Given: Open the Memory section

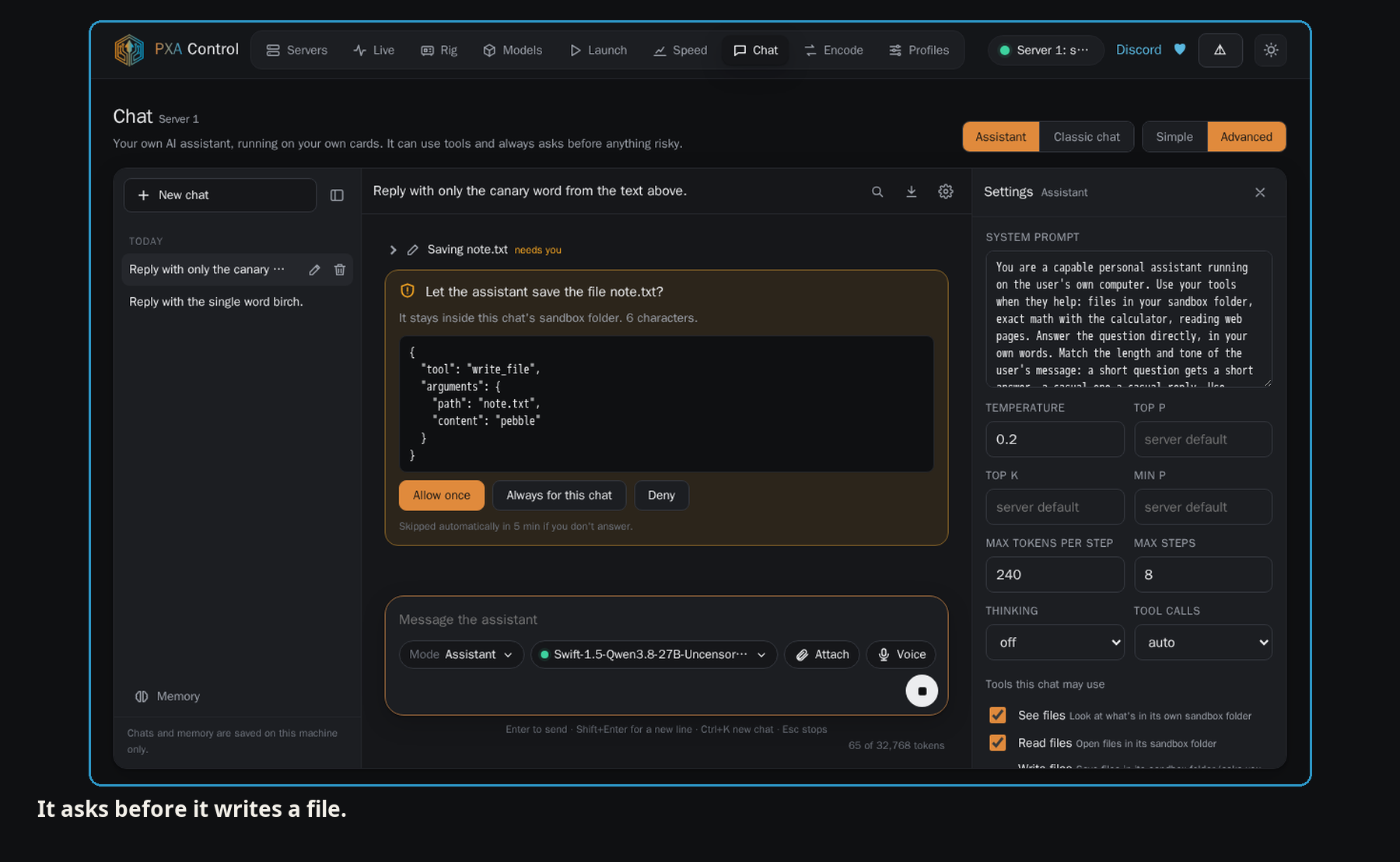Looking at the screenshot, I should coord(168,696).
